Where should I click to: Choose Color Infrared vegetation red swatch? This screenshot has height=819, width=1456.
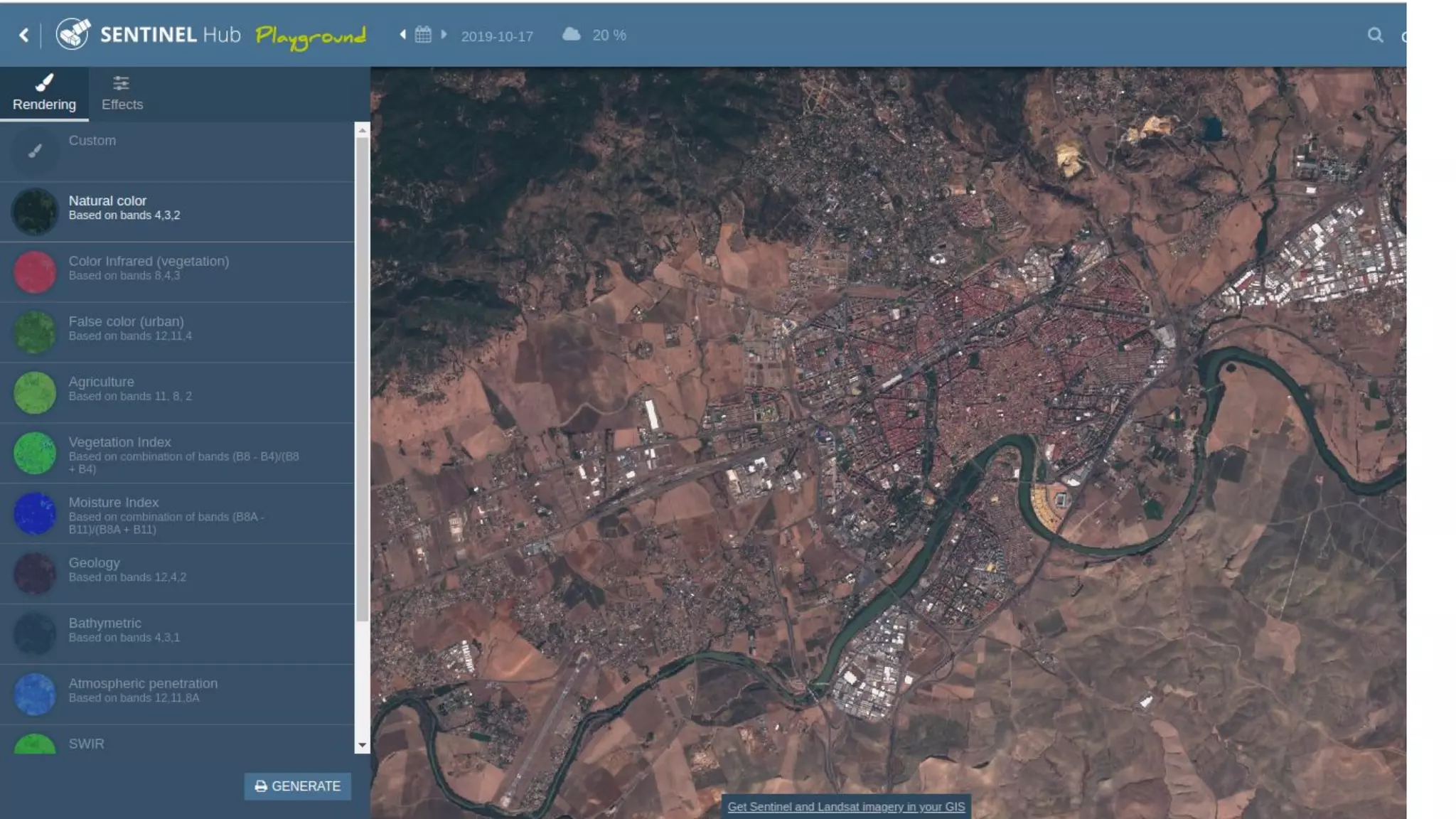pyautogui.click(x=35, y=272)
